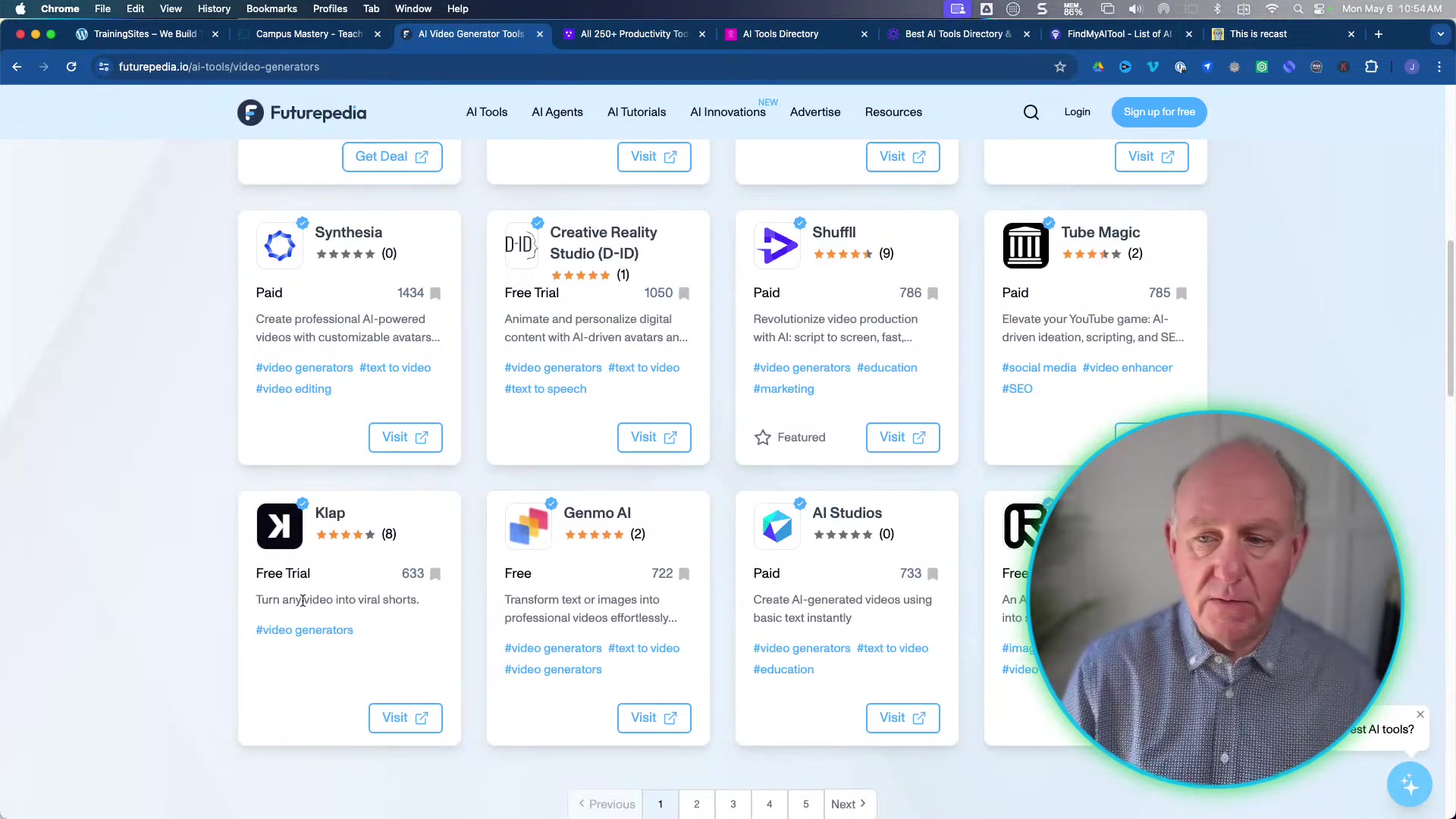Close the AI Video Generator Tools tab
This screenshot has width=1456, height=819.
pos(540,34)
